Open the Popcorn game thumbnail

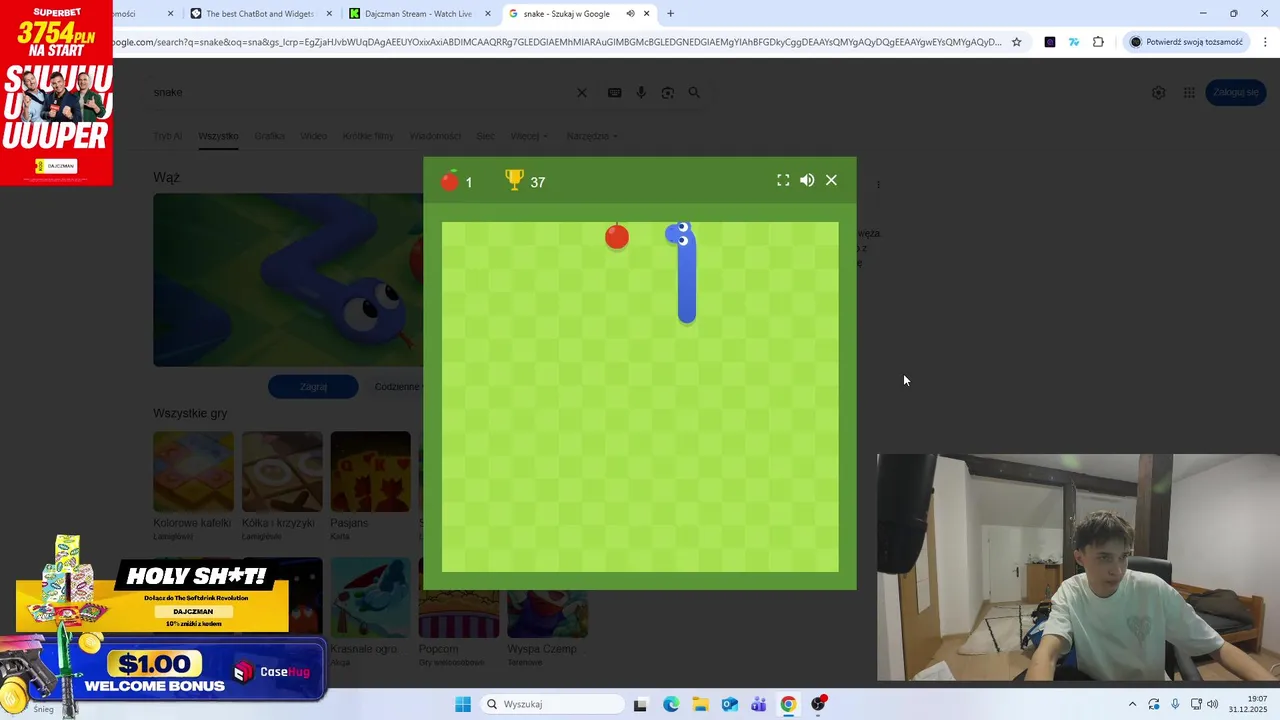pos(458,614)
